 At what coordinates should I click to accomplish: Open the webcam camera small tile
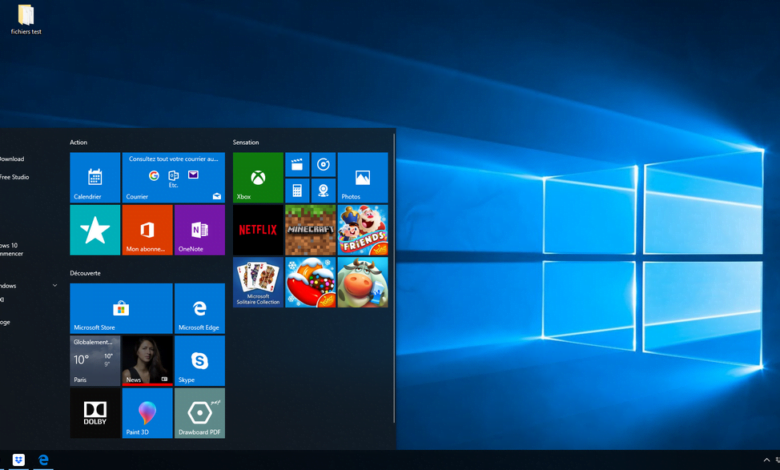[323, 190]
